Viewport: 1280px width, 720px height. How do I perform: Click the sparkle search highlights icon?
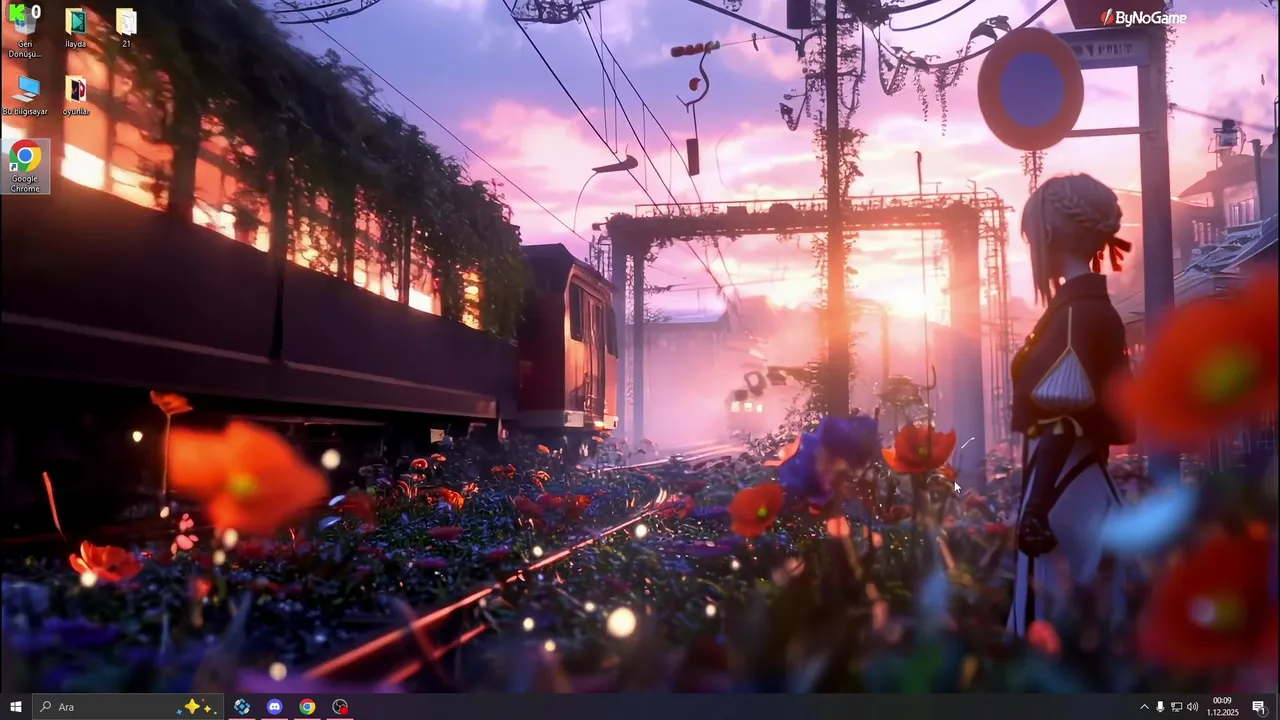(197, 707)
